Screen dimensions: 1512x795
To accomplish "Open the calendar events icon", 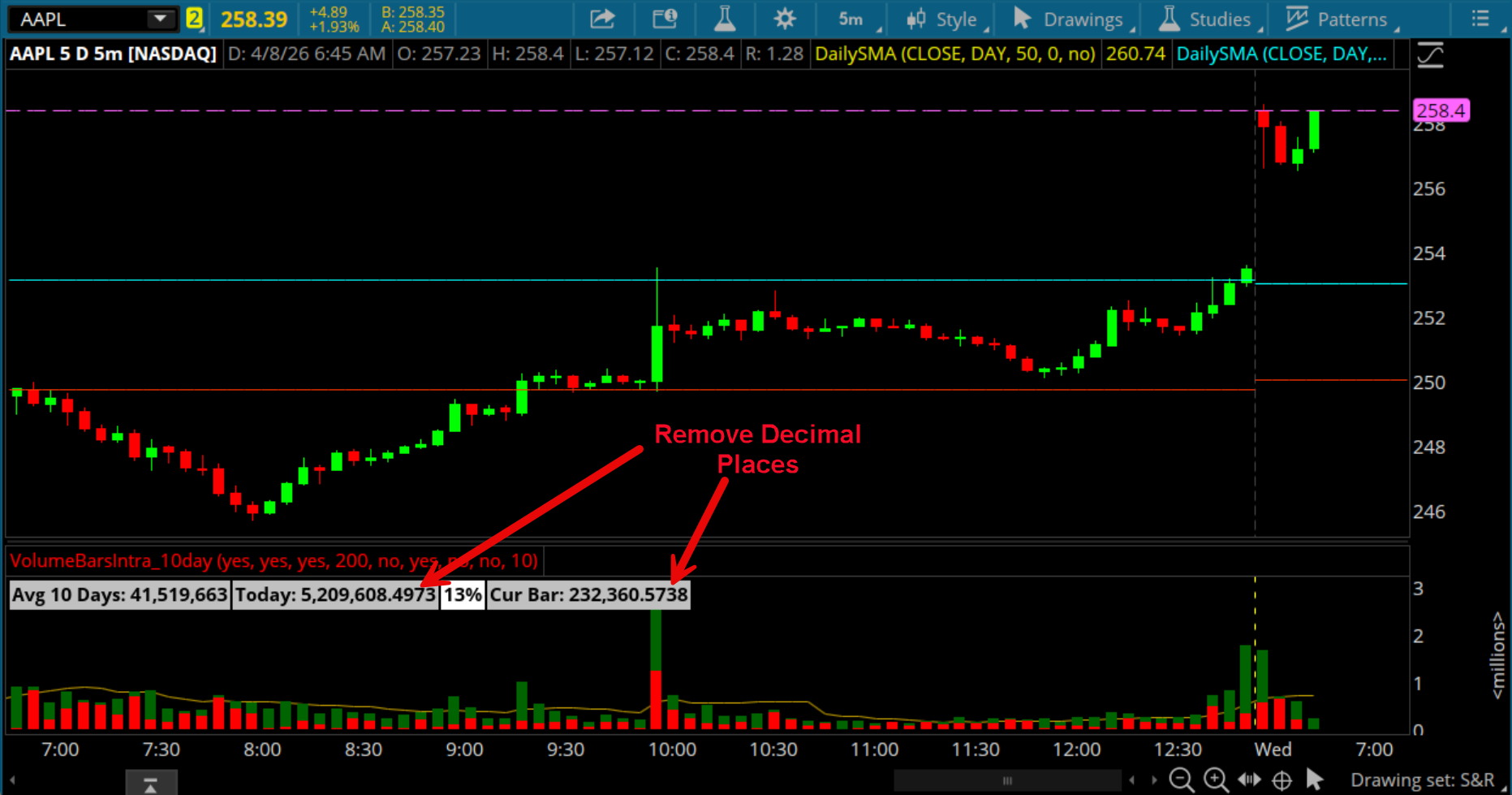I will coord(665,19).
